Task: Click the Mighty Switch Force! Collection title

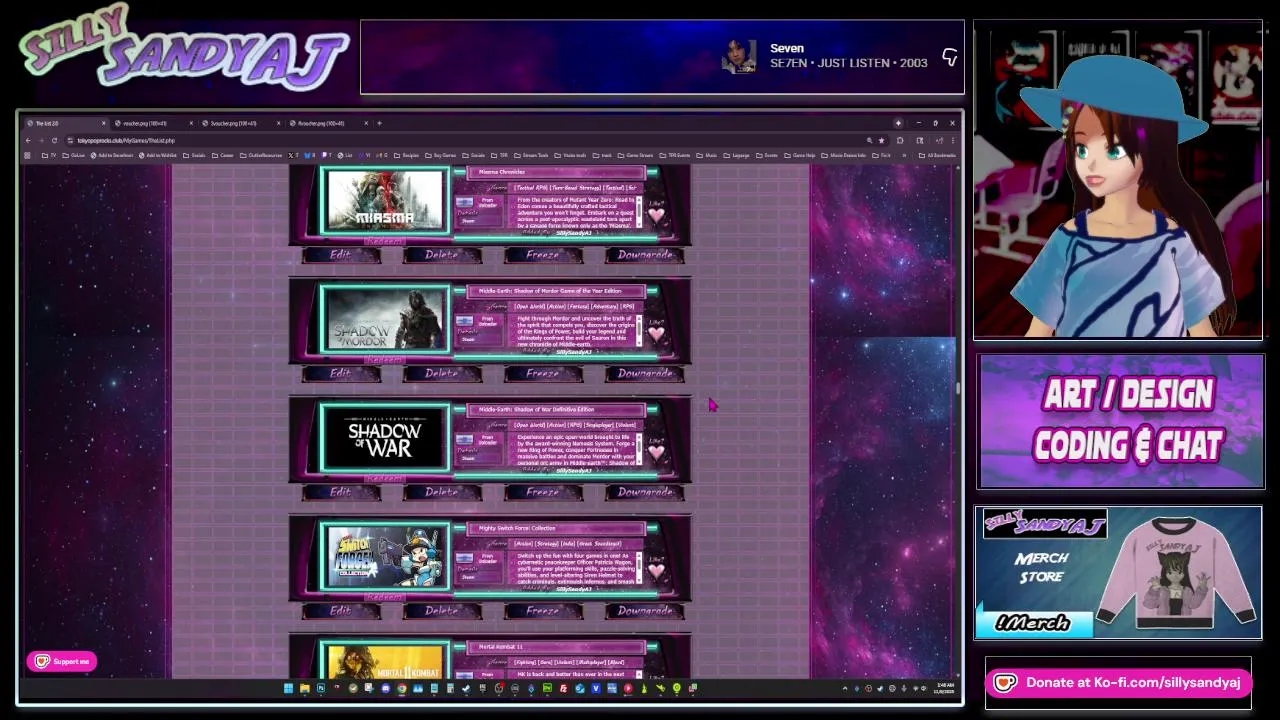Action: (517, 528)
